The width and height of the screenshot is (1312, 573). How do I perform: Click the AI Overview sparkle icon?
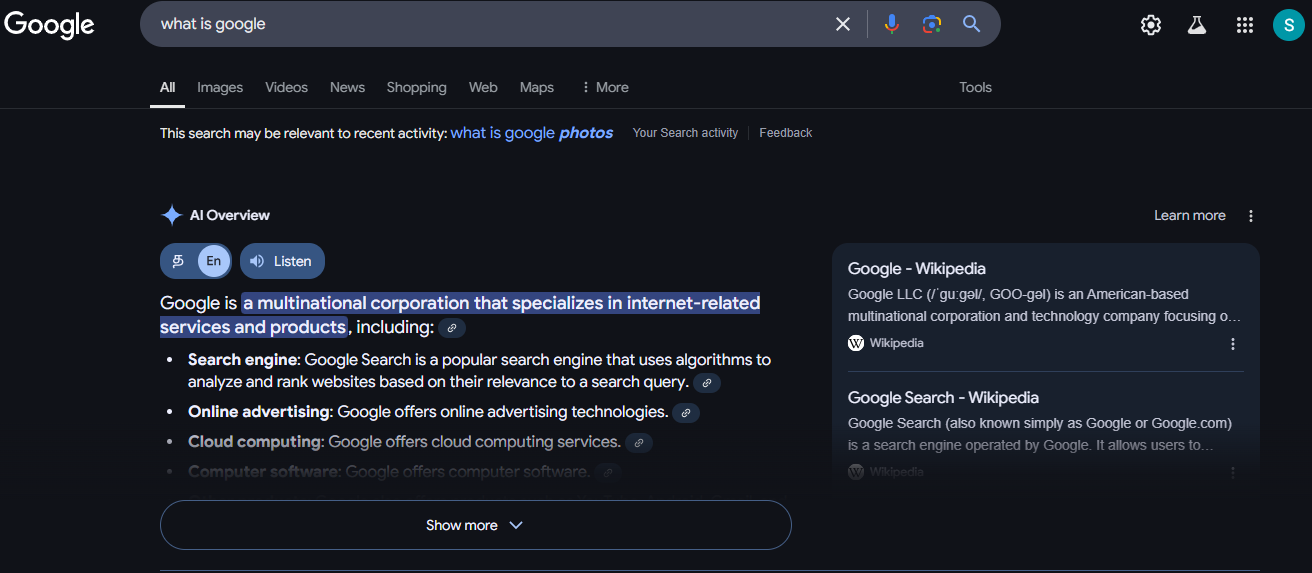172,215
